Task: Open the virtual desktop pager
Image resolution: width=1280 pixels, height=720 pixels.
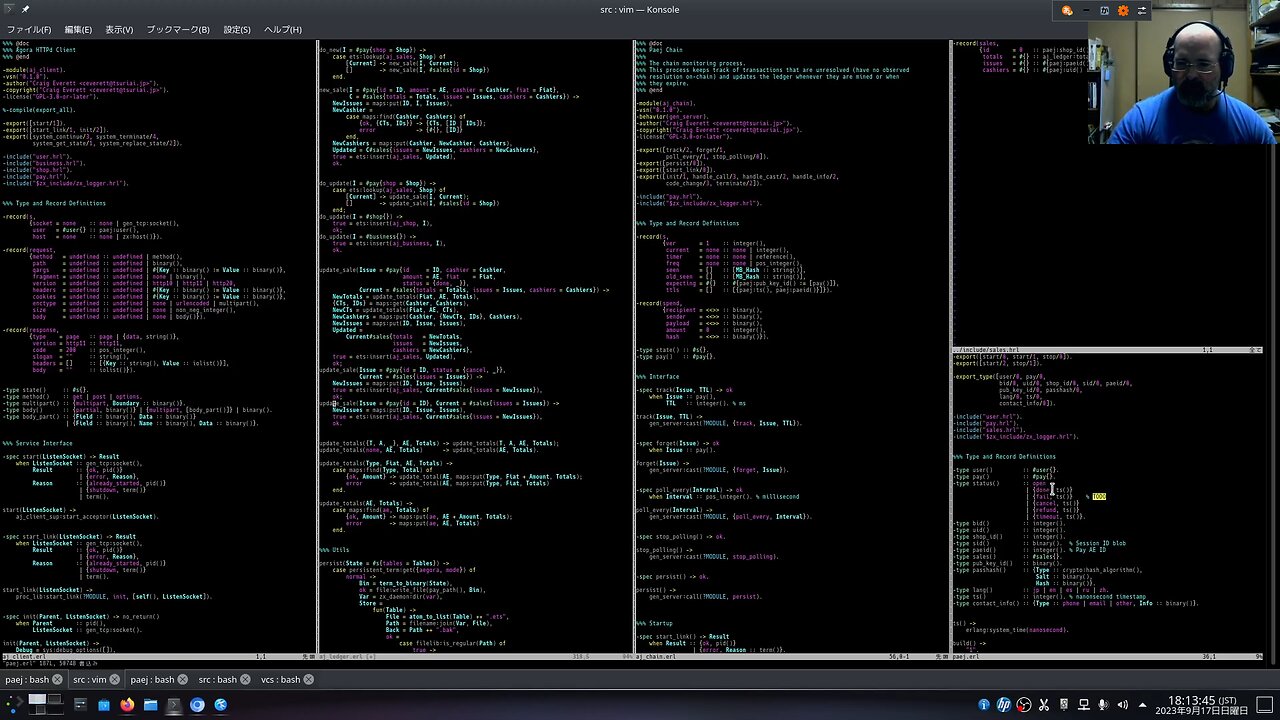Action: point(46,705)
